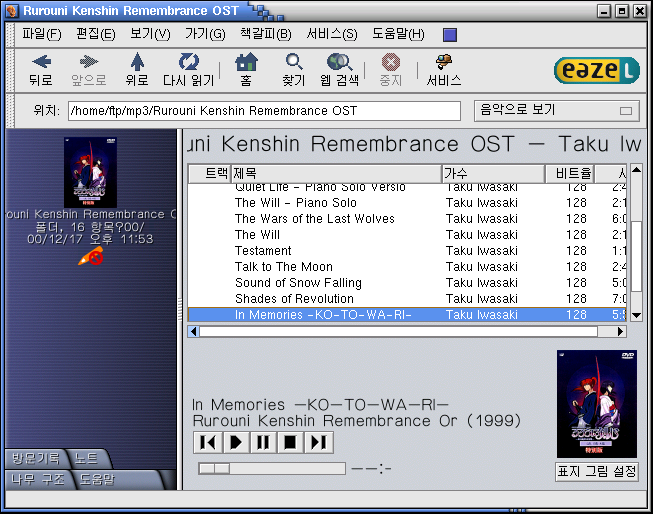Screen dimensions: 653x514
Task: Open the 가기(G) menu
Action: (205, 34)
